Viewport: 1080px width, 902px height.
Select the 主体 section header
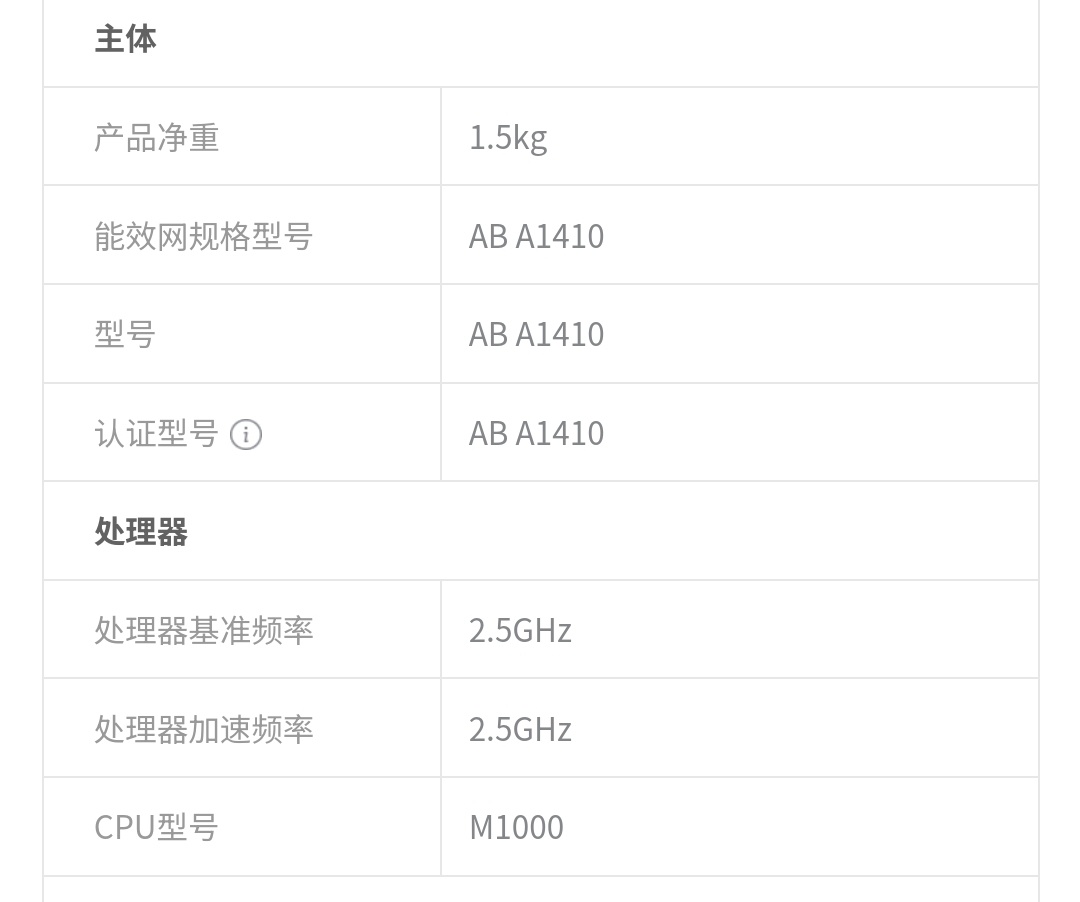[125, 39]
